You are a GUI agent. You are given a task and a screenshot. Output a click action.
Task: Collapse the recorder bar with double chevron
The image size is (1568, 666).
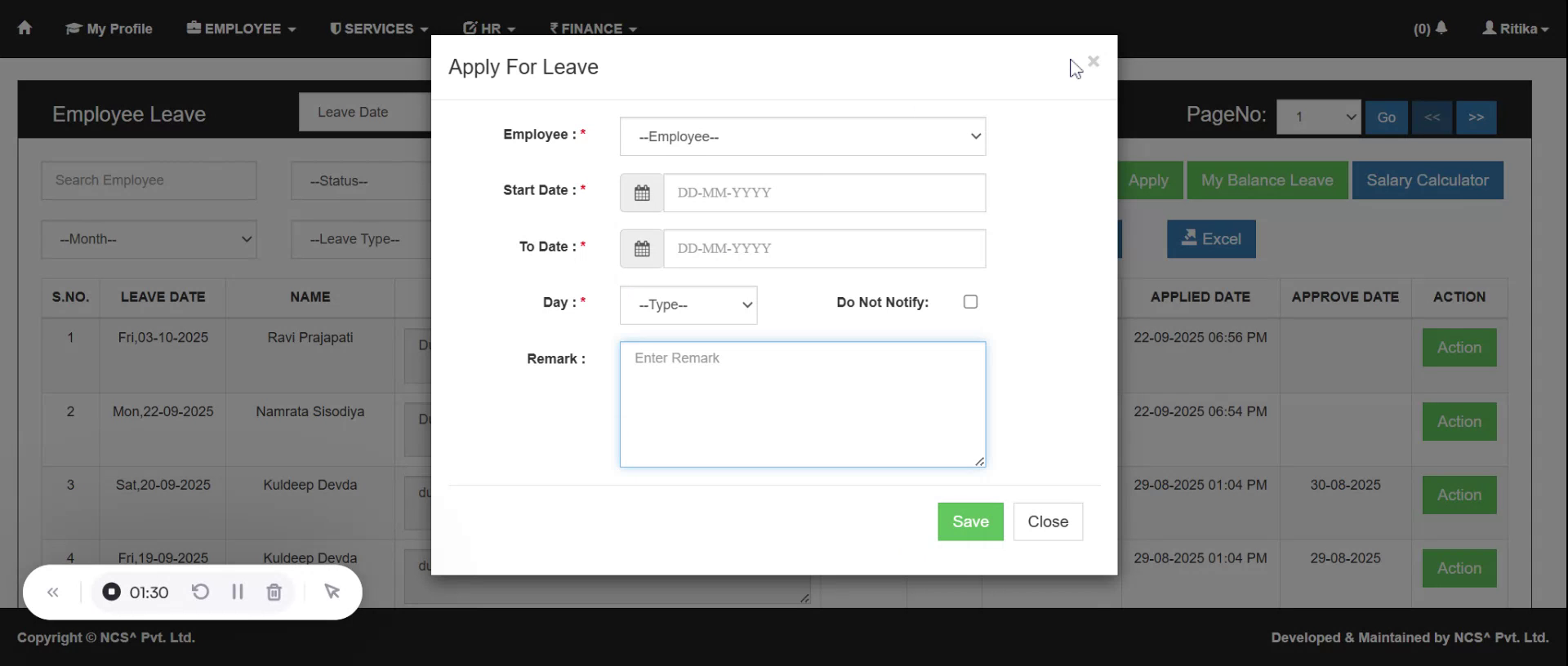(53, 592)
